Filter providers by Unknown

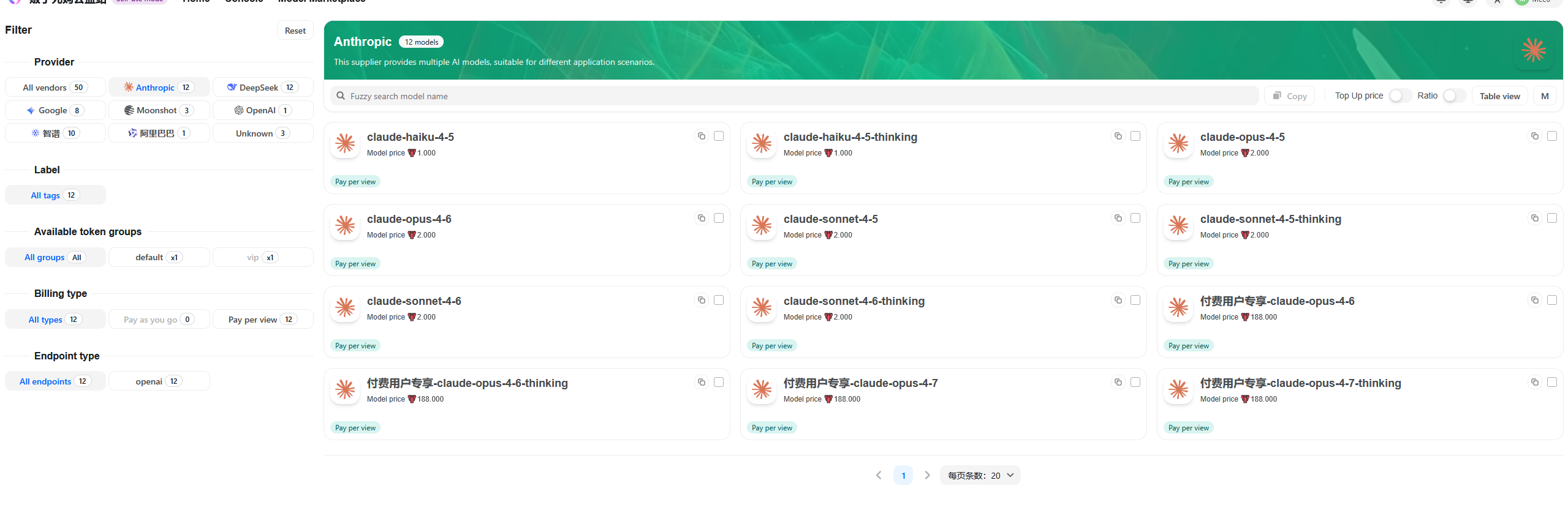(x=263, y=133)
